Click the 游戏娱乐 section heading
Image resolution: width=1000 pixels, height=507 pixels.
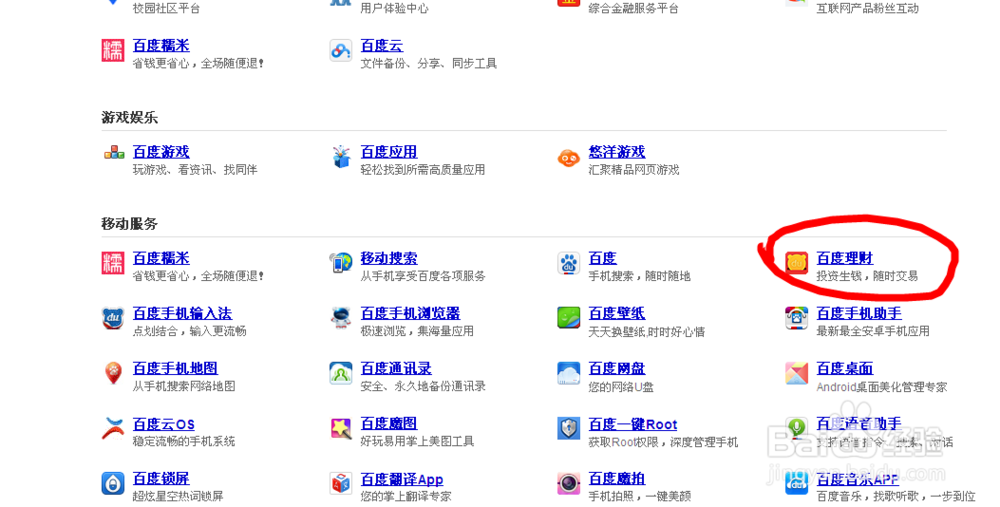click(x=129, y=117)
